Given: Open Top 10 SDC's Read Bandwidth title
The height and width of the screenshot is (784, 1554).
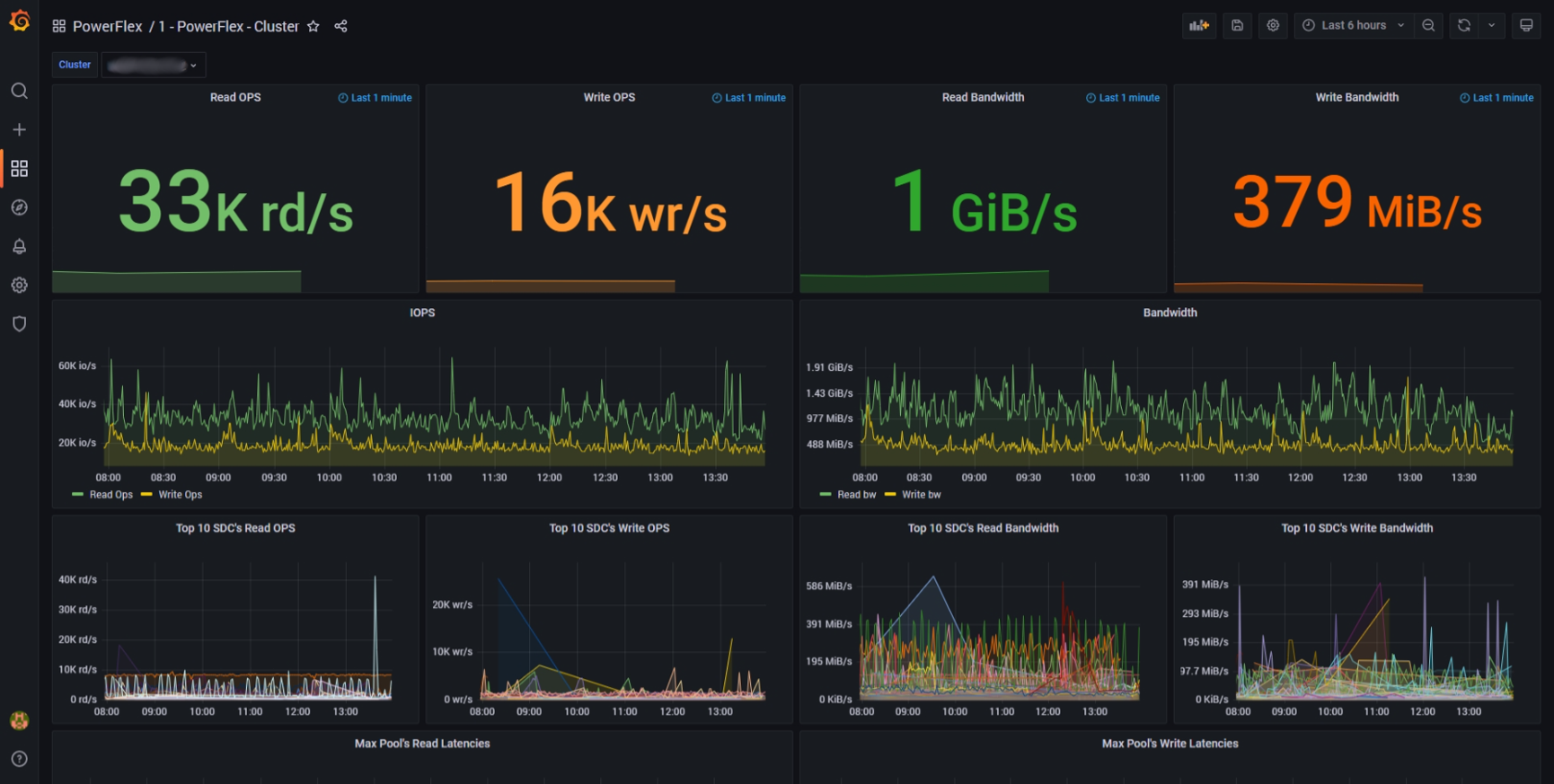Looking at the screenshot, I should click(983, 528).
